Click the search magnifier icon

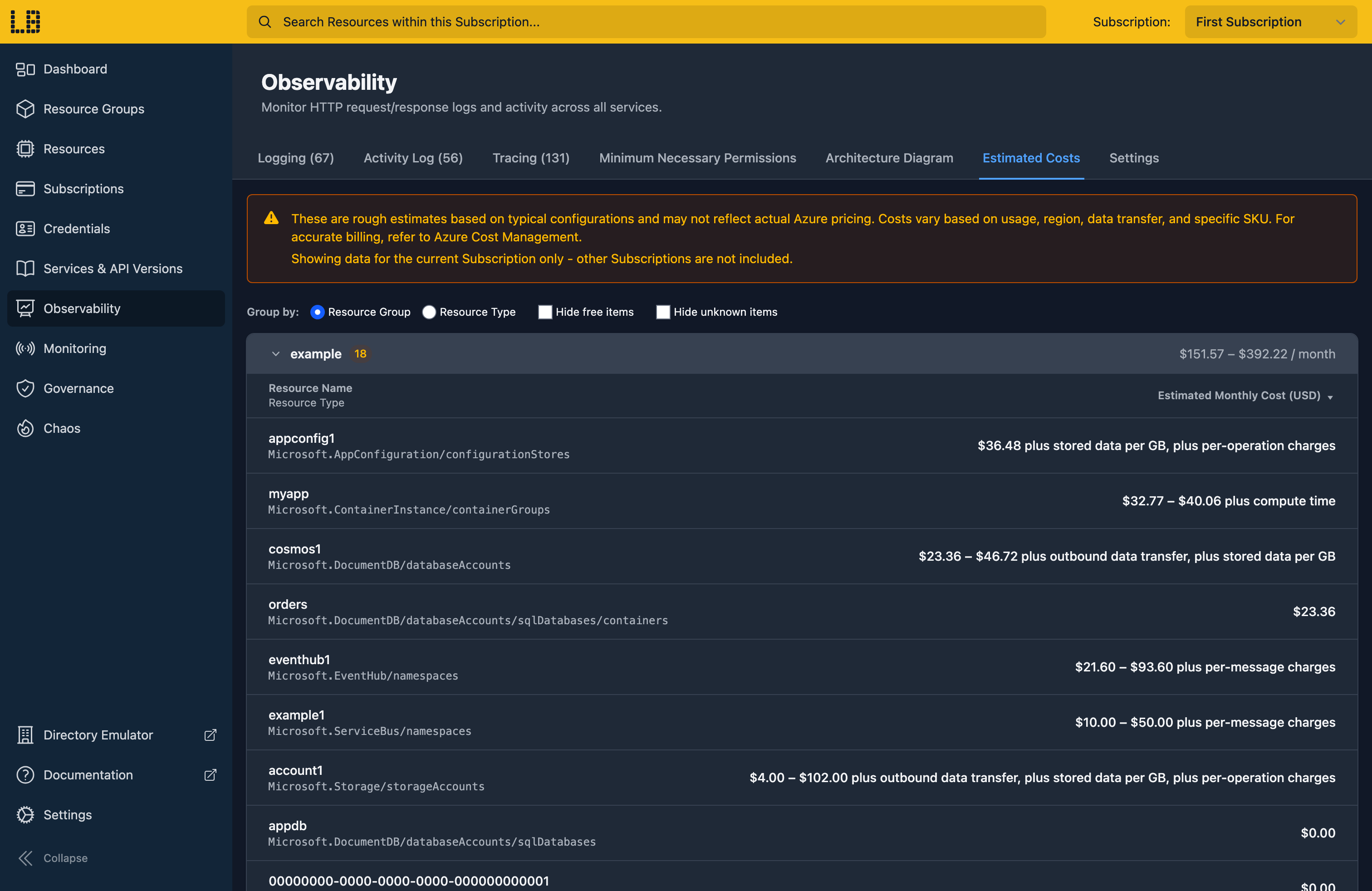tap(265, 22)
